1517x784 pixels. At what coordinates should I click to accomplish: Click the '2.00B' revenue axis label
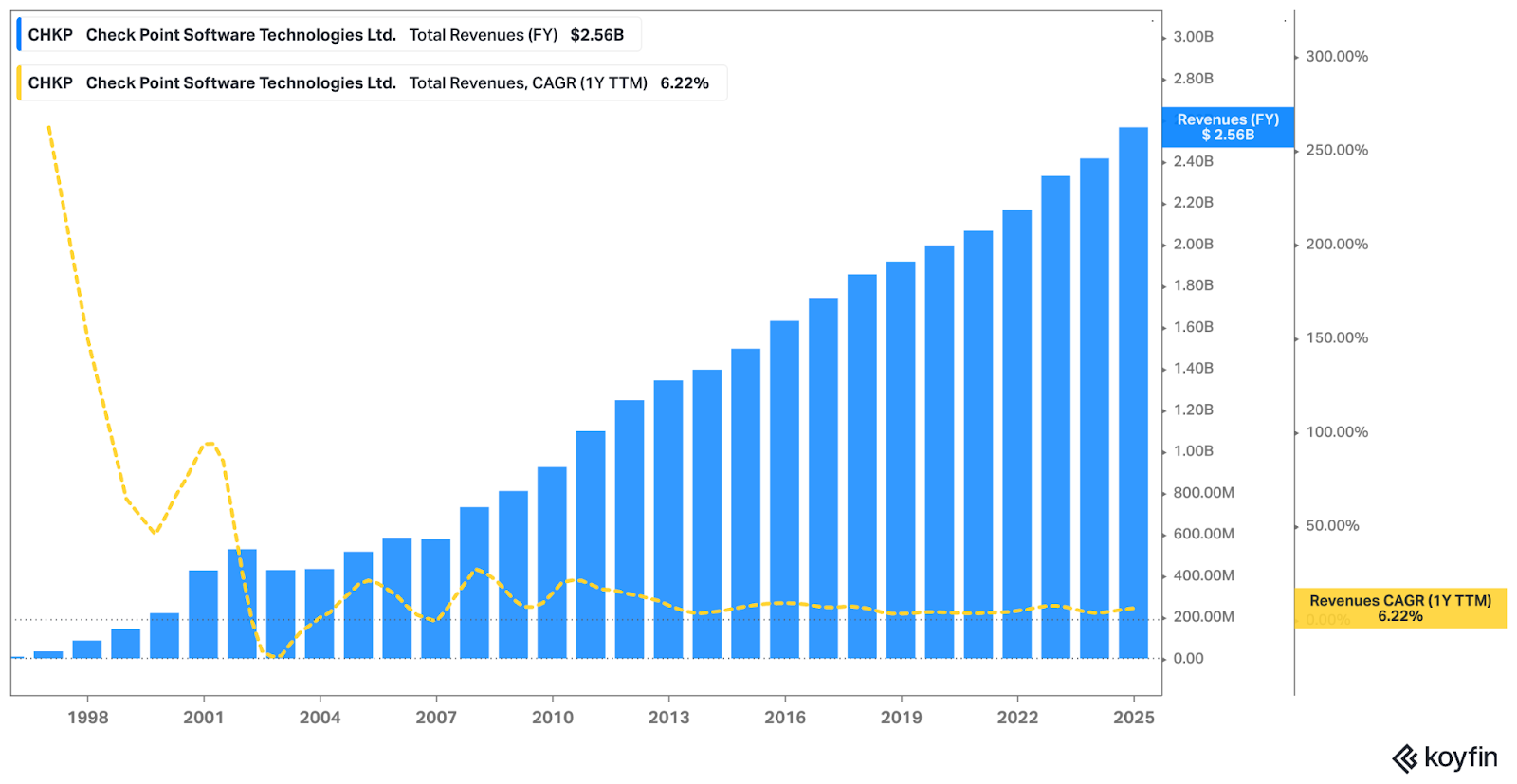[x=1194, y=245]
